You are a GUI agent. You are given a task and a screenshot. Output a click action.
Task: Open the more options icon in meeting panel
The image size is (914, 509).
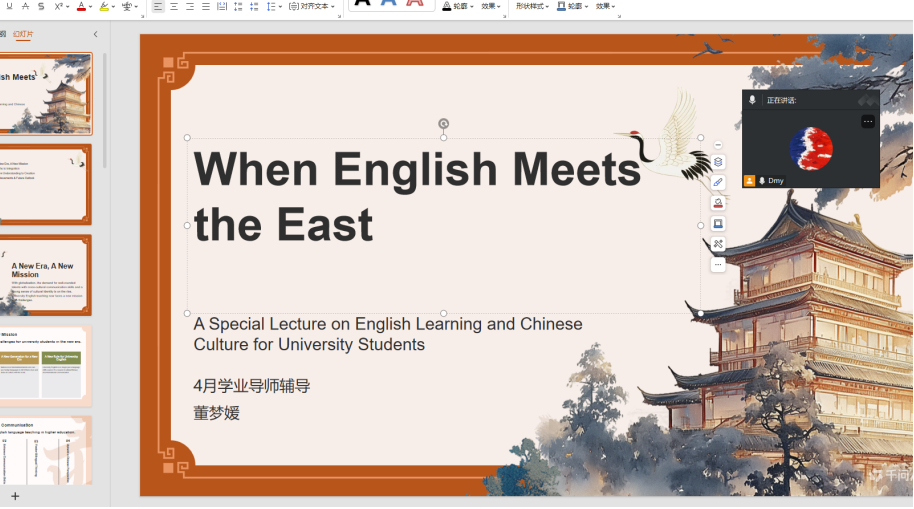(x=867, y=122)
